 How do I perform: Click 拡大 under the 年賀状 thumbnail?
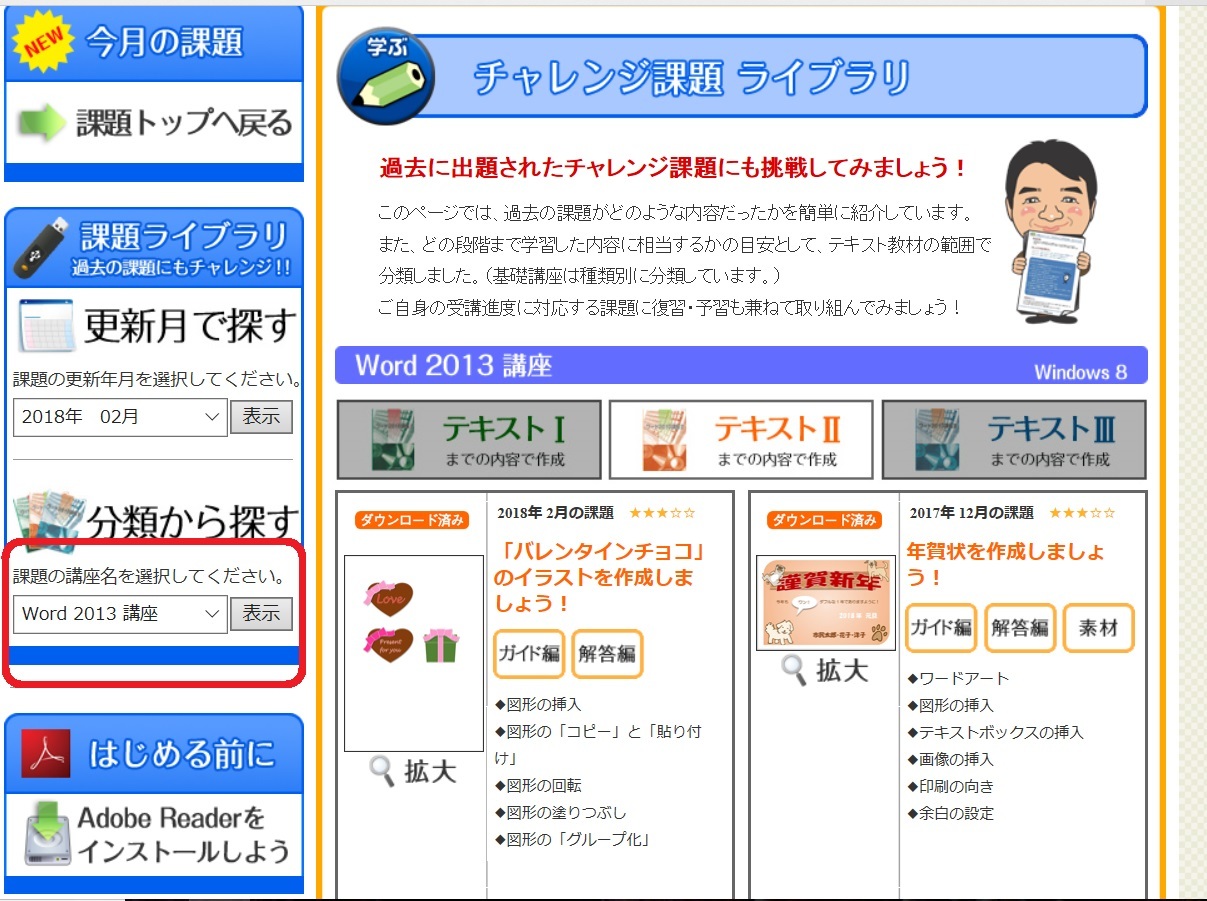tap(841, 670)
